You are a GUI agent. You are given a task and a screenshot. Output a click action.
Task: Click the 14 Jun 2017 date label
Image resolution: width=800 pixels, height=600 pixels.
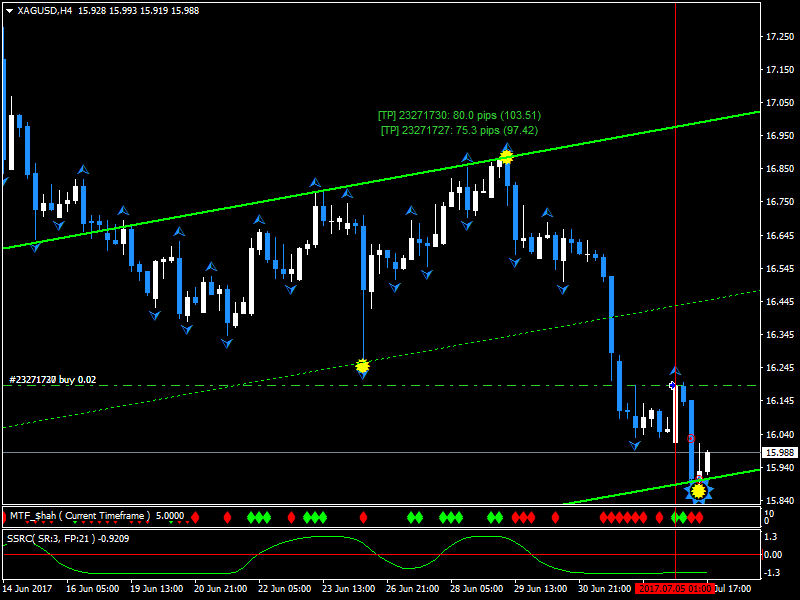click(28, 589)
